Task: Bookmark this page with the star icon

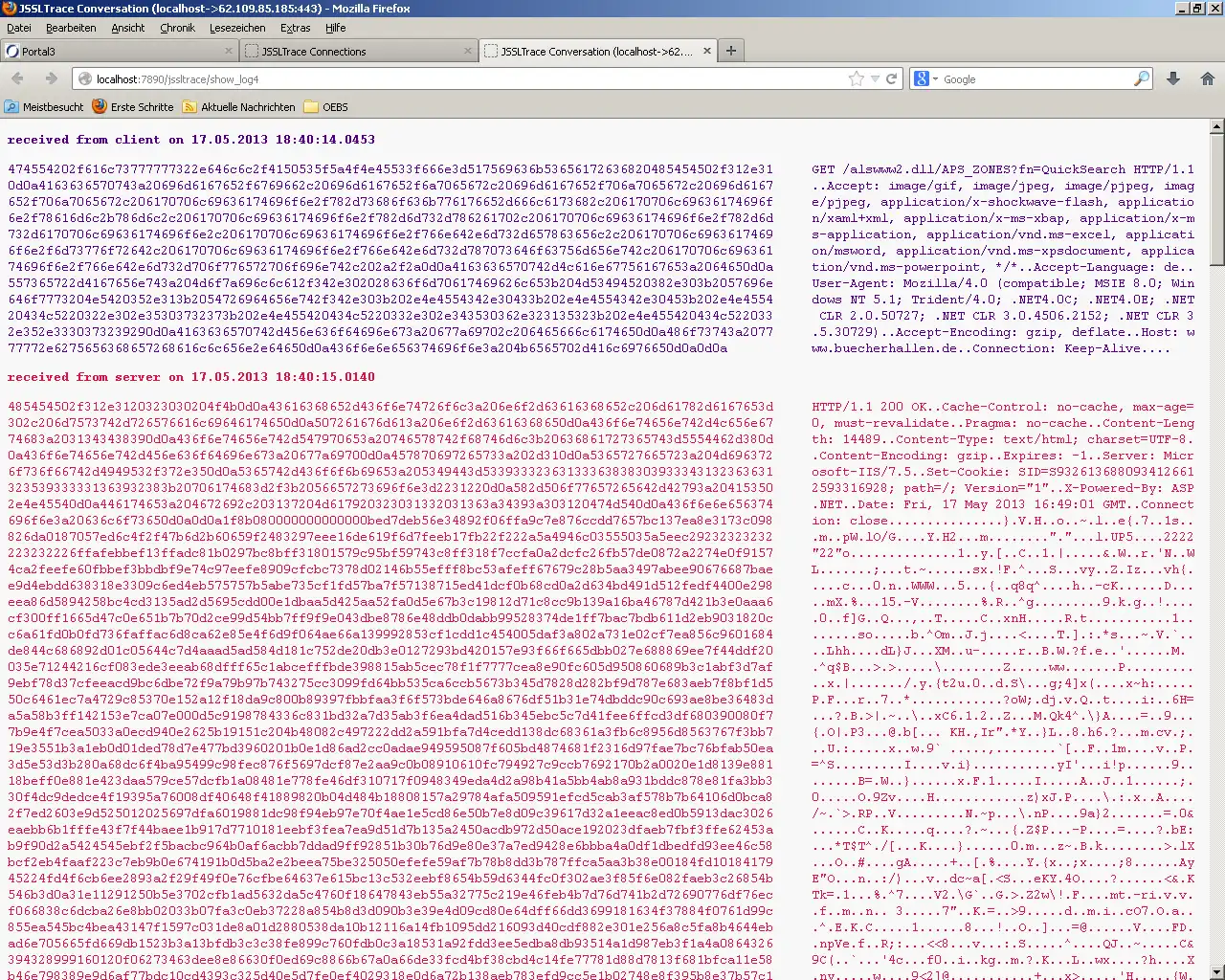Action: tap(857, 79)
